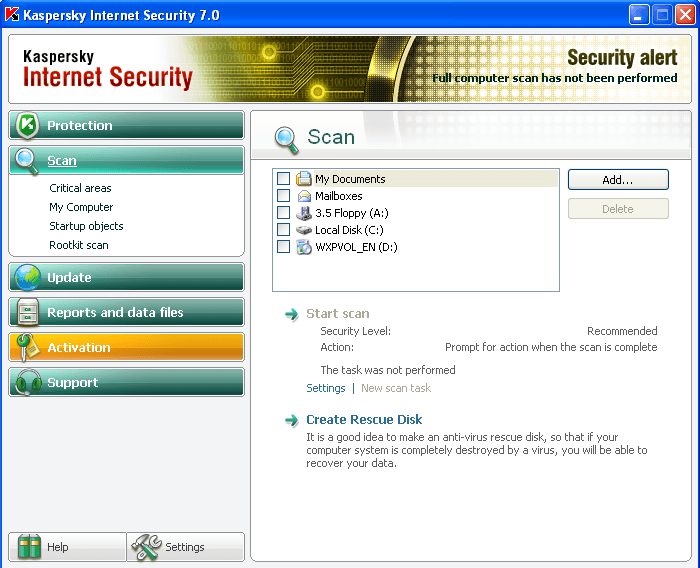Click the My Documents folder icon
This screenshot has height=568, width=700.
click(x=304, y=179)
